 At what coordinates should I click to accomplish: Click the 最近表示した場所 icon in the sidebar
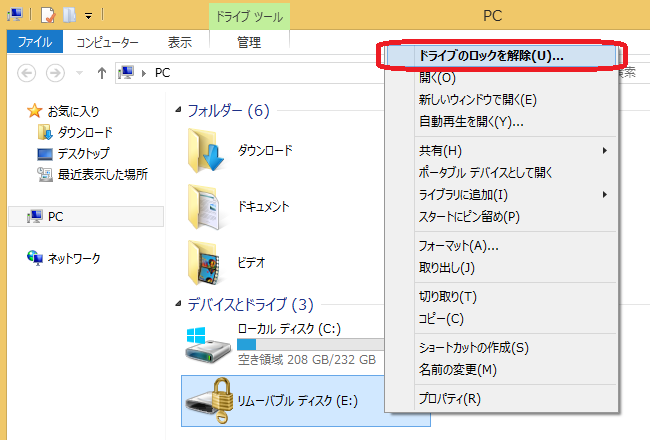45,175
